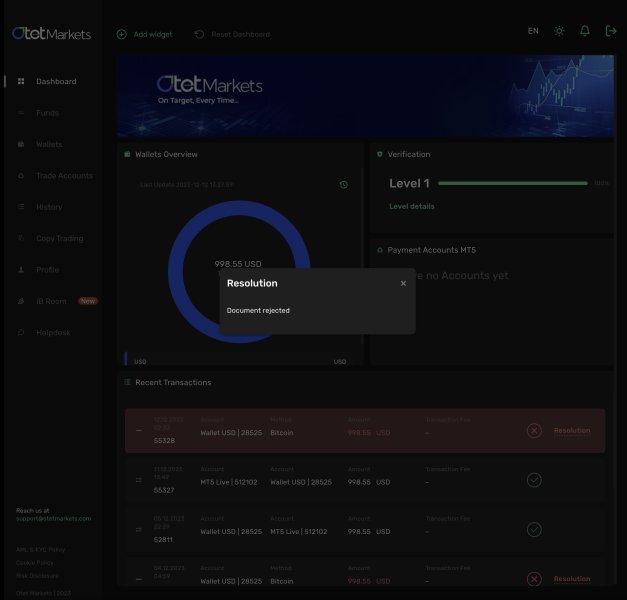Open Funds in sidebar
This screenshot has height=600, width=627.
48,113
